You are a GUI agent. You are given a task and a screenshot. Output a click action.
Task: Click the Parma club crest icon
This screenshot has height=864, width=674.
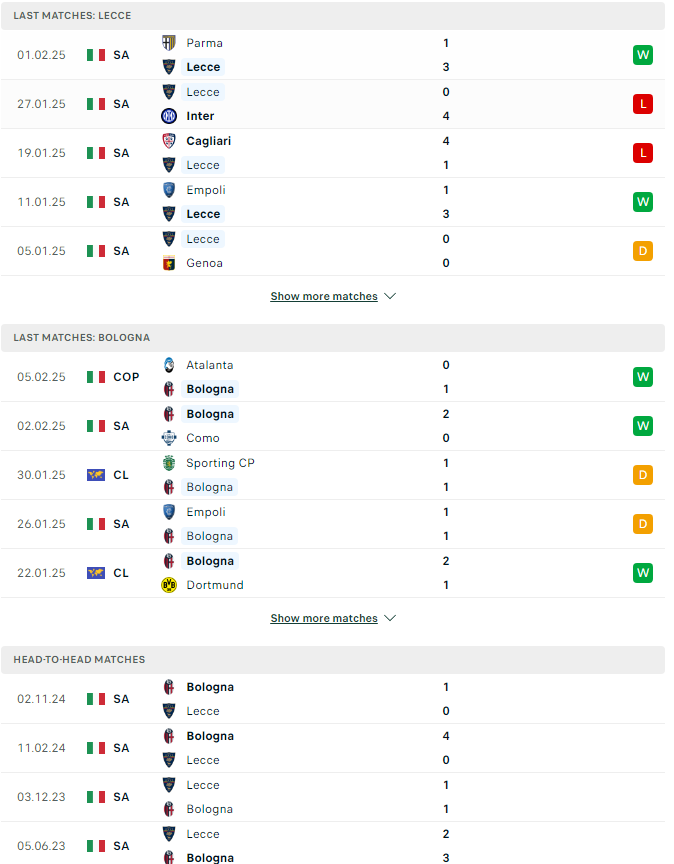pyautogui.click(x=169, y=43)
